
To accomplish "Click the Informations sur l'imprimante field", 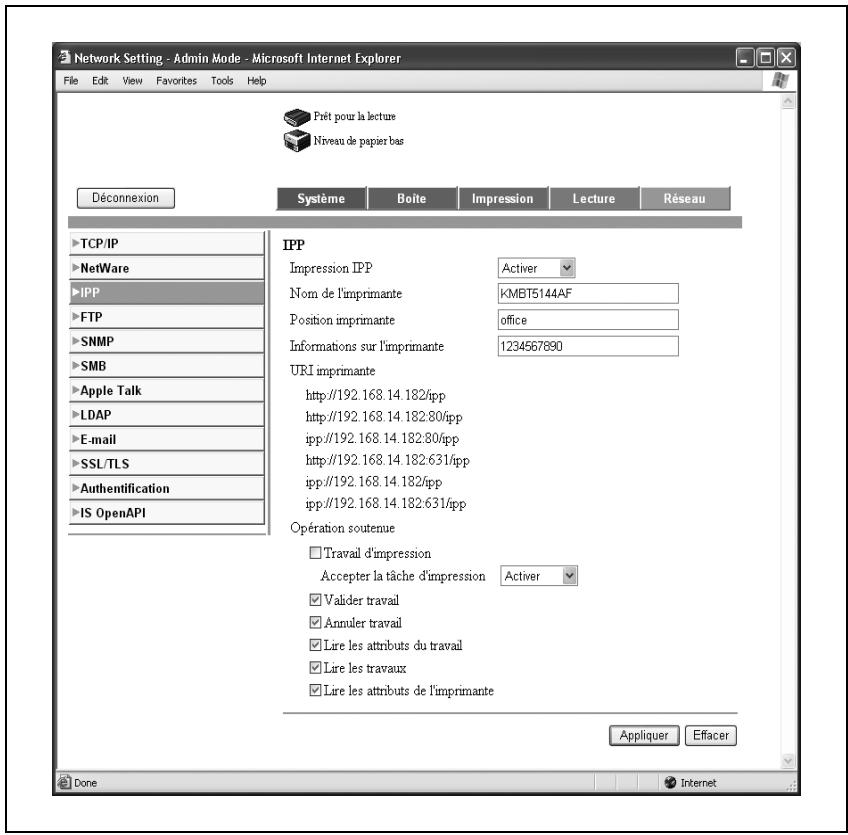I will click(588, 346).
